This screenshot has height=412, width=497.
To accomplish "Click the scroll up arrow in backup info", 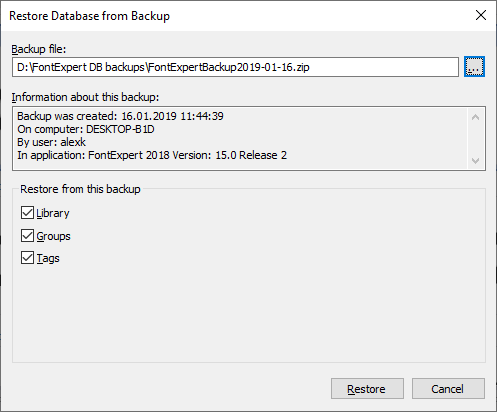I will (x=476, y=117).
